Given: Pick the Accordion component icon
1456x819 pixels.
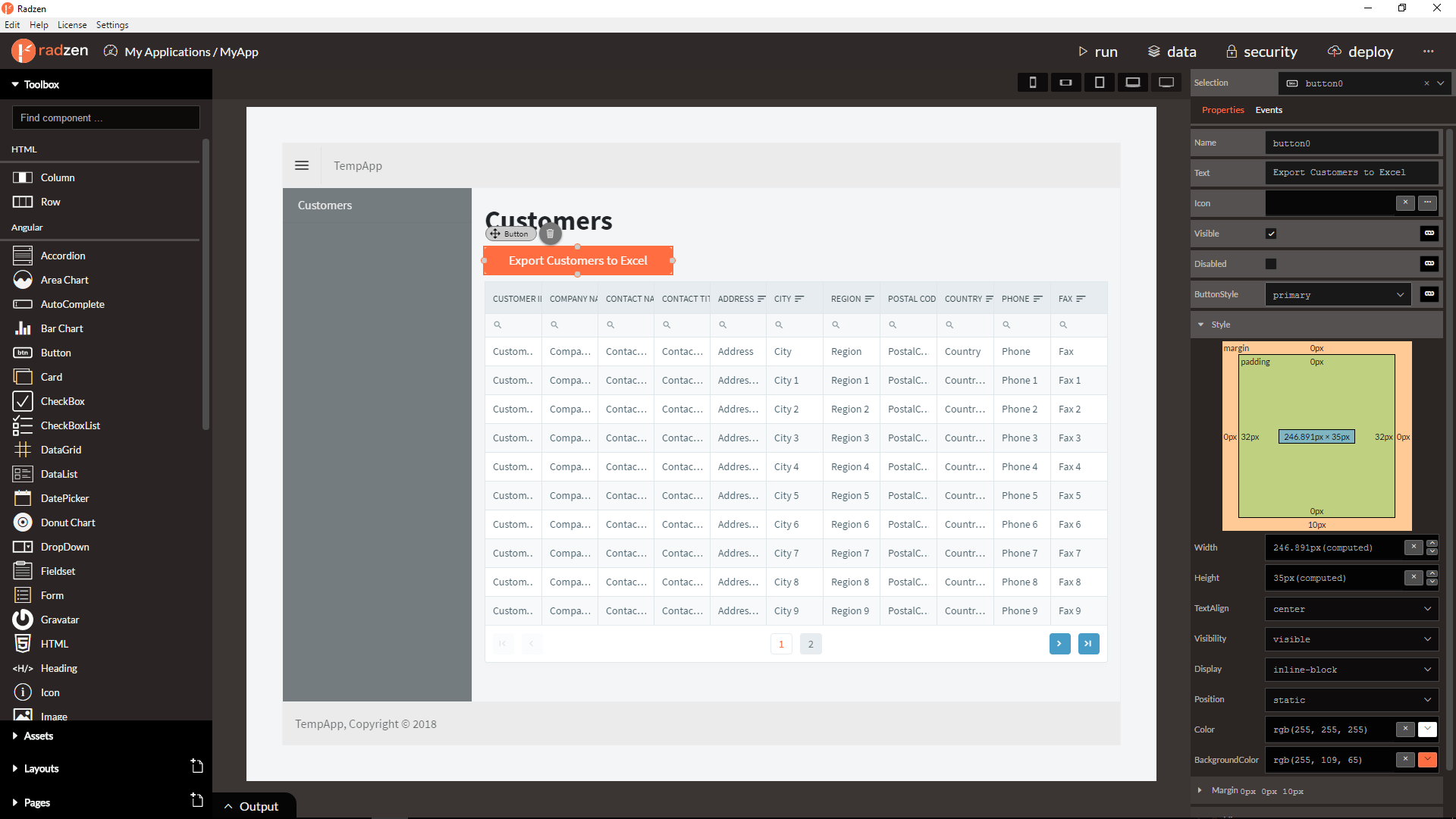Looking at the screenshot, I should point(23,256).
